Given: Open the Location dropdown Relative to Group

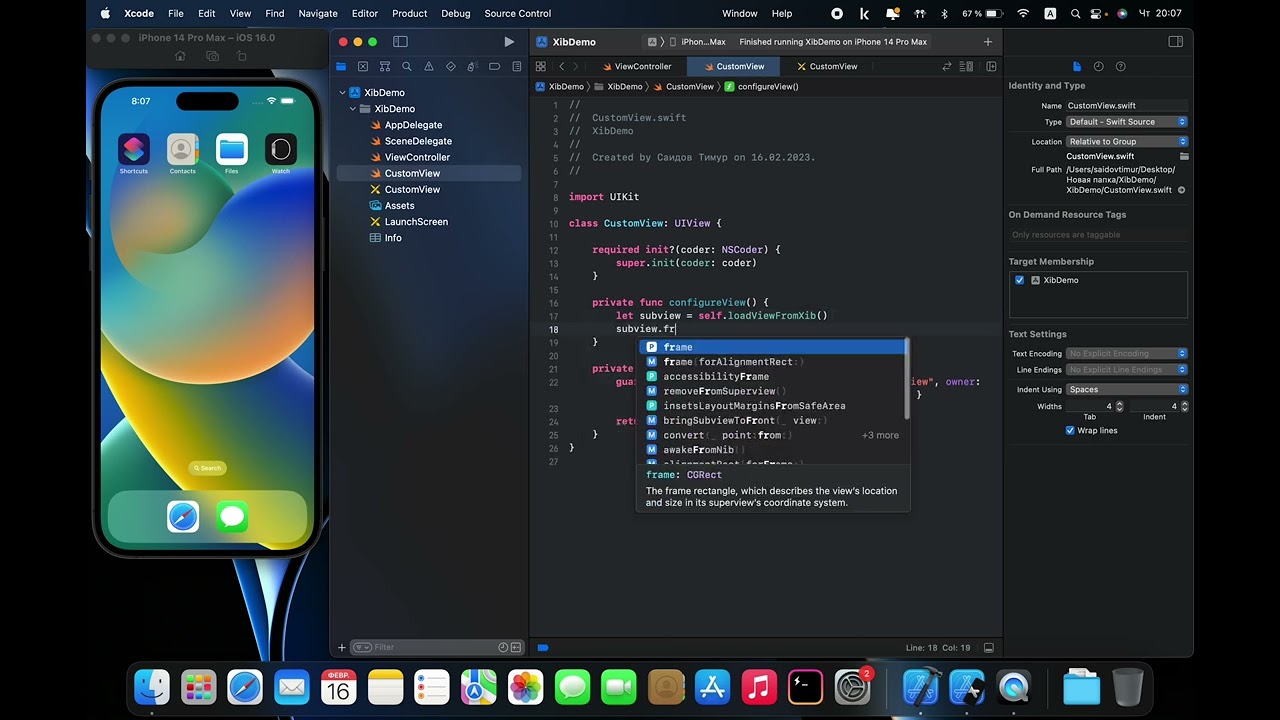Looking at the screenshot, I should tap(1127, 142).
